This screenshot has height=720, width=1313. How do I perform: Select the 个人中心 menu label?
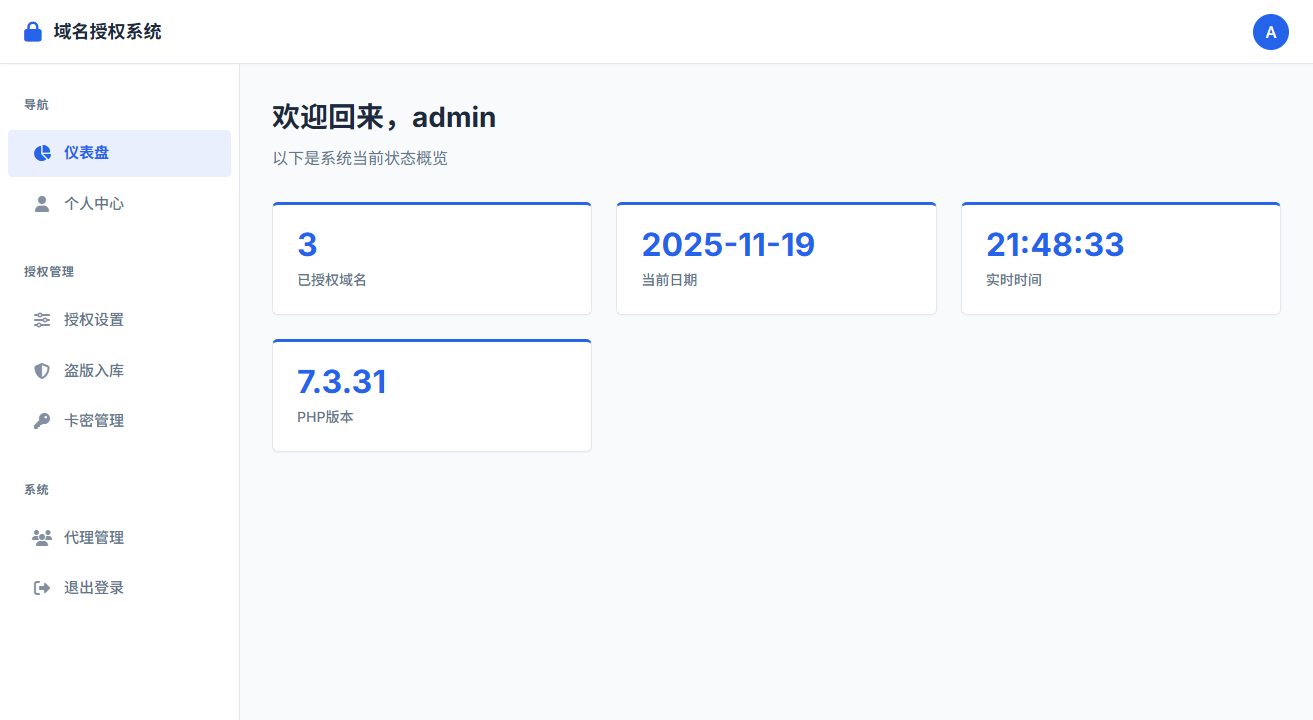94,204
